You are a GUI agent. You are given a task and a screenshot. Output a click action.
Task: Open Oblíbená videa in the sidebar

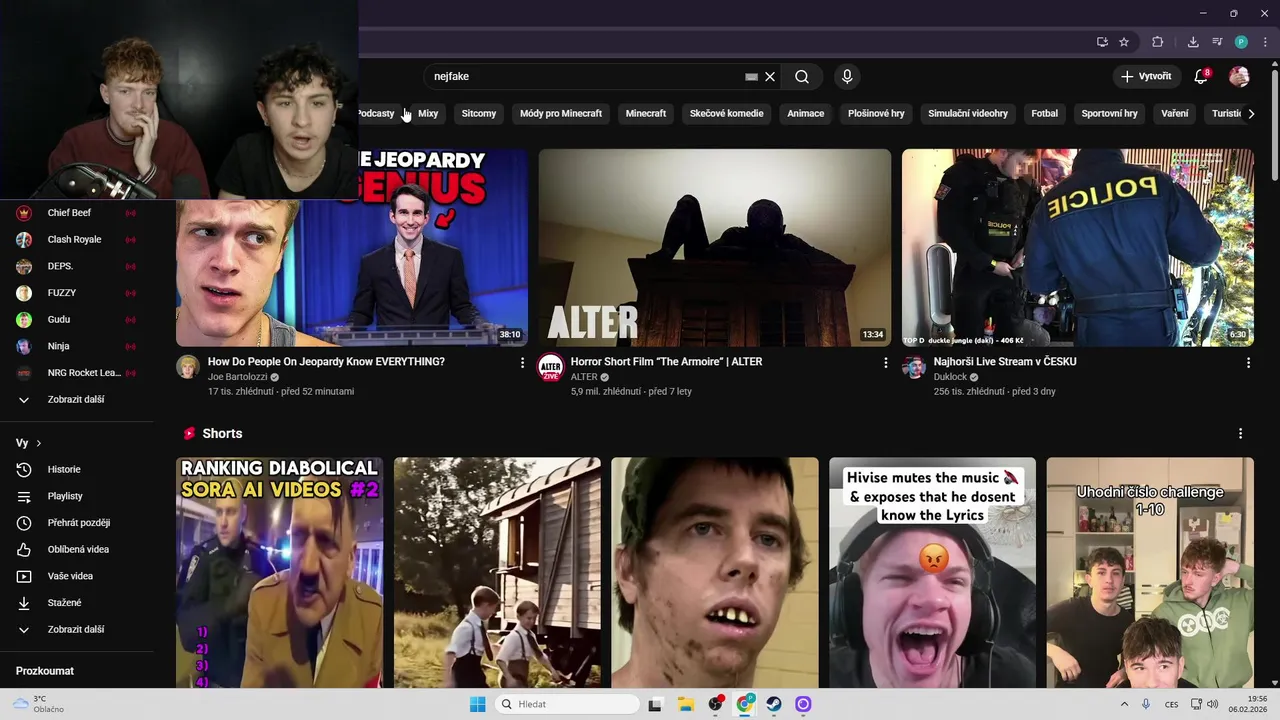point(77,549)
